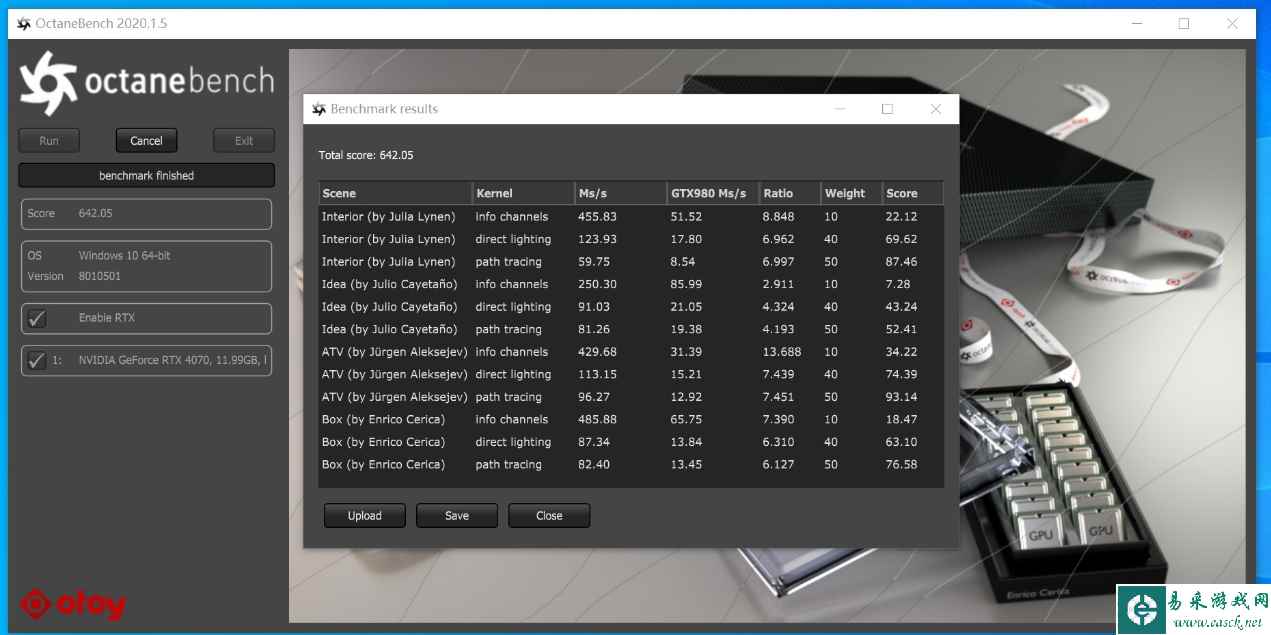Click the Ms/s value 123.93
The image size is (1271, 635).
tap(598, 239)
